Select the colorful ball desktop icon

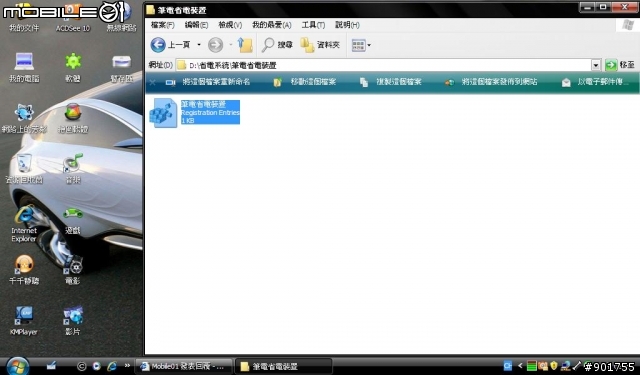point(73,118)
